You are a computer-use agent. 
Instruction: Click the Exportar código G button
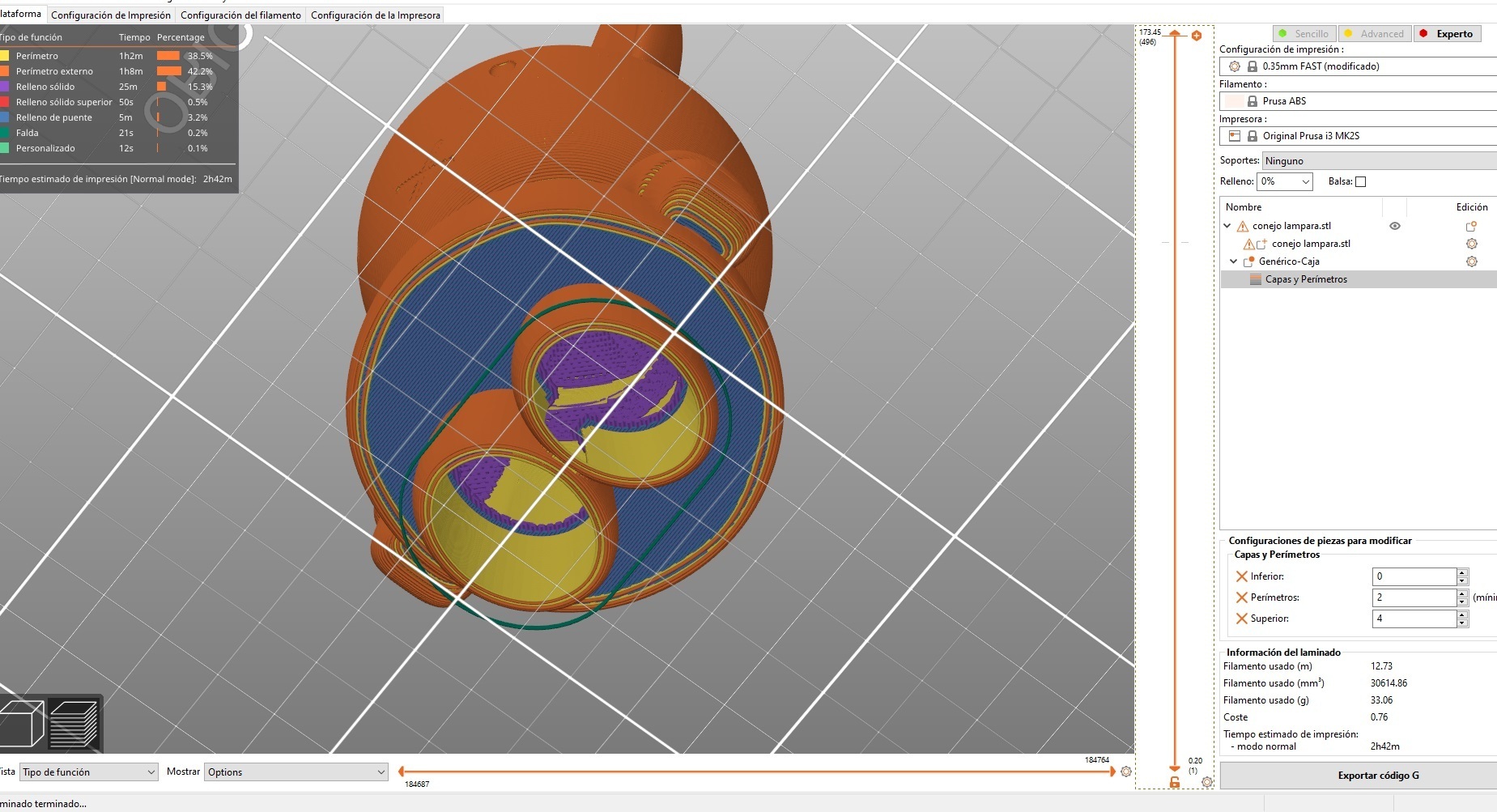(1377, 776)
